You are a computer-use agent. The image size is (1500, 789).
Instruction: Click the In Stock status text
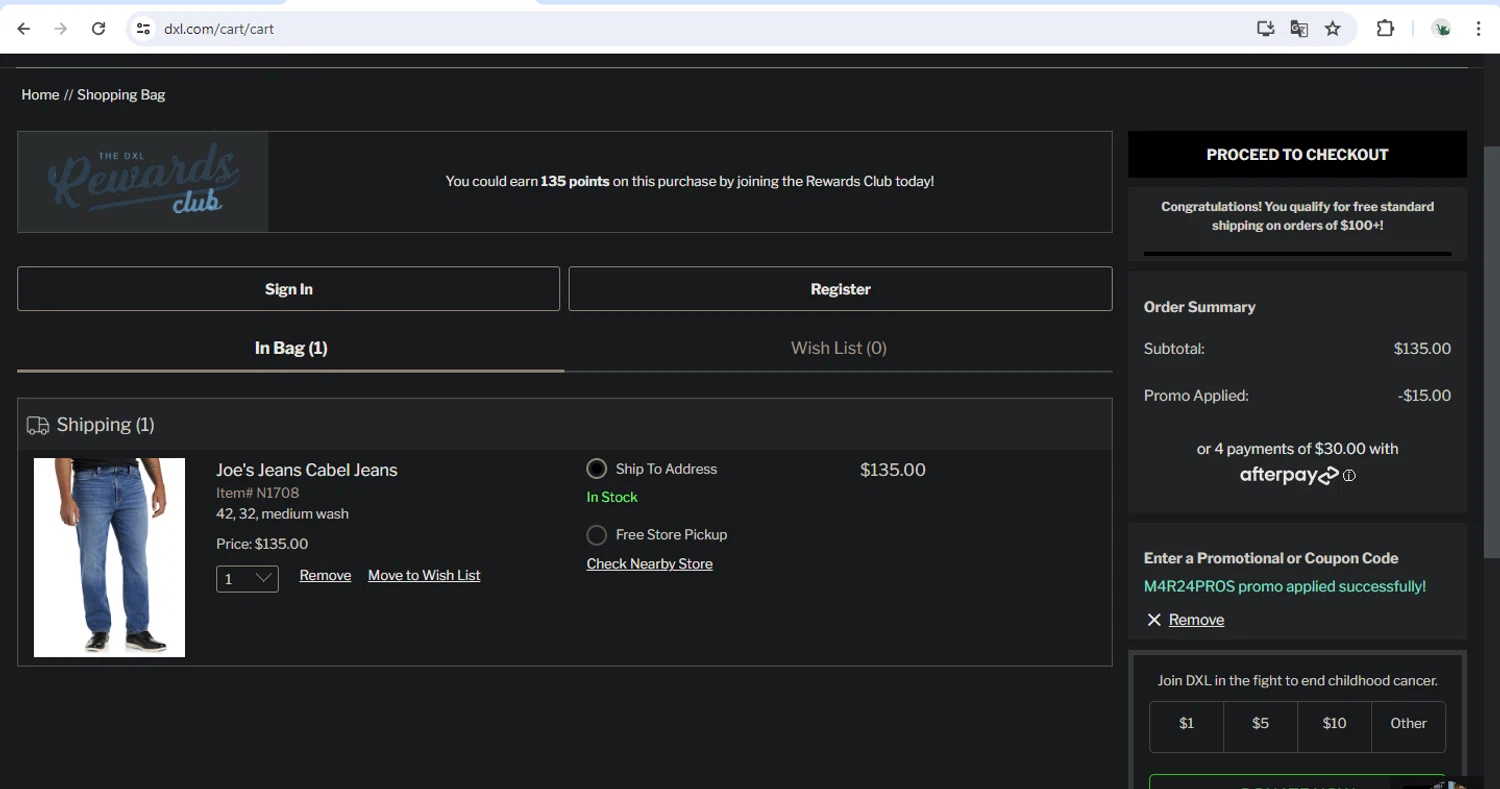click(x=612, y=497)
